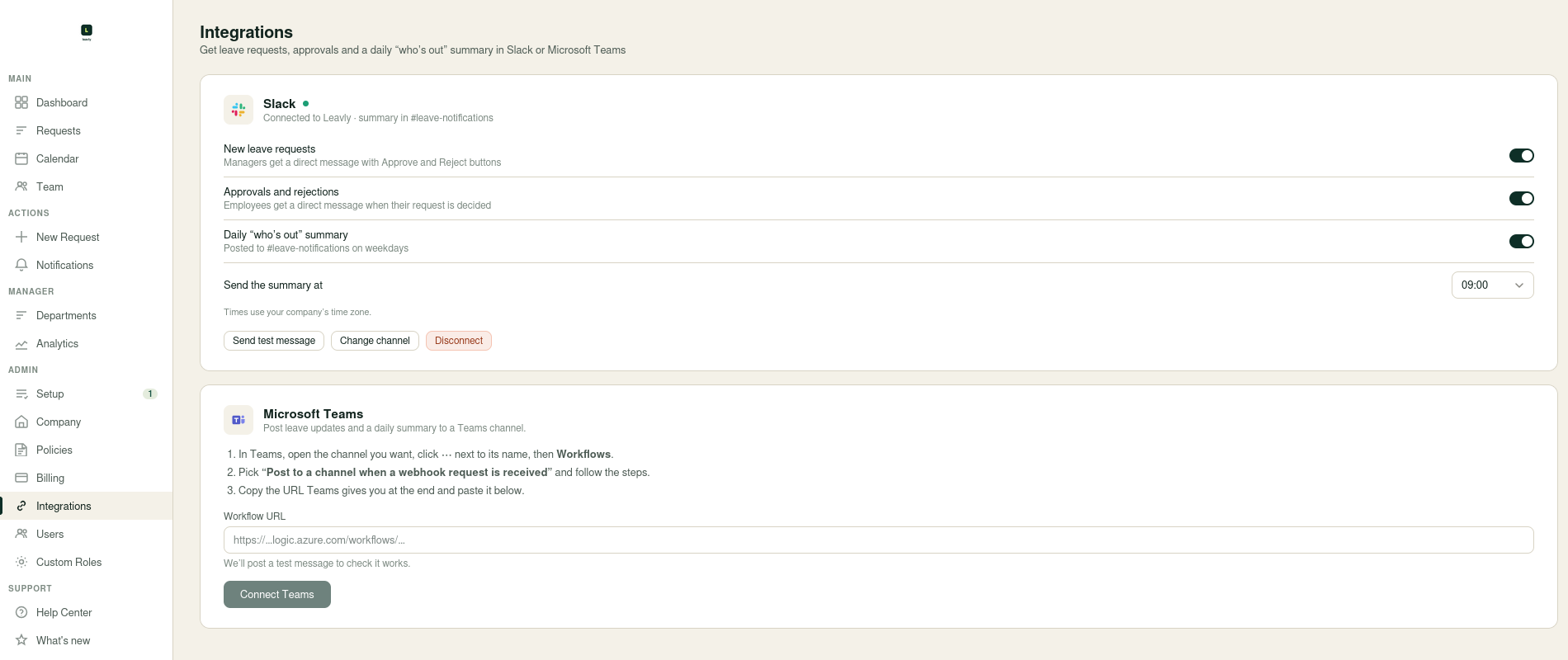
Task: Click the Calendar icon in sidebar
Action: 21,158
